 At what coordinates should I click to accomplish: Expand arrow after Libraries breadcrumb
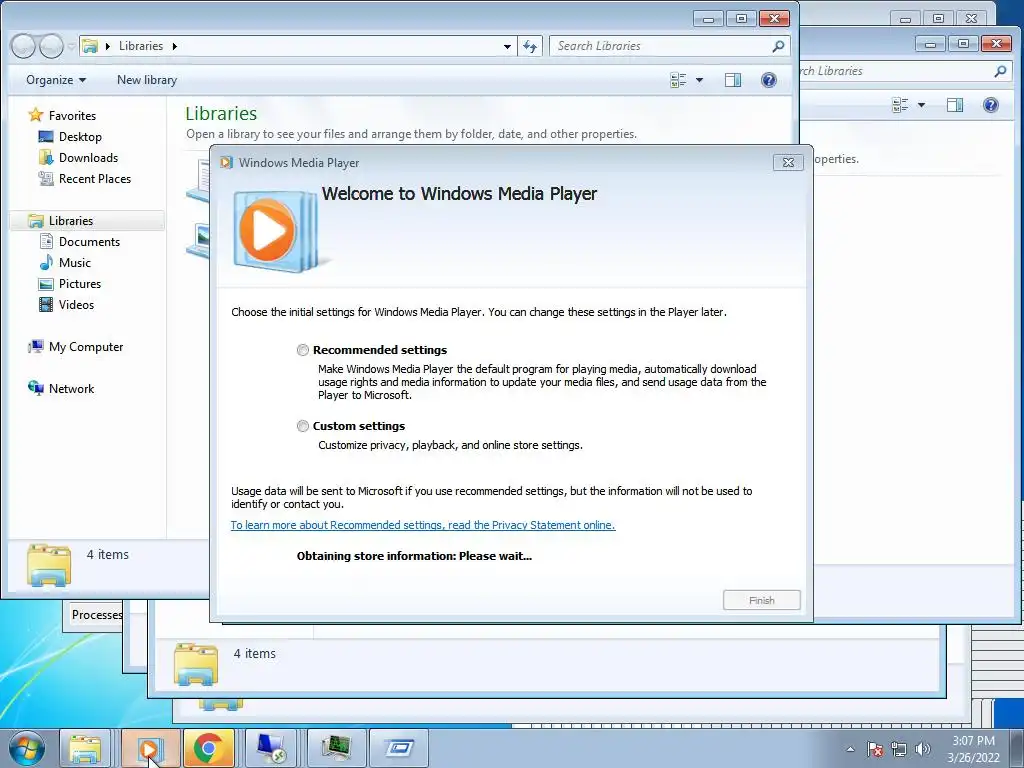click(x=174, y=46)
